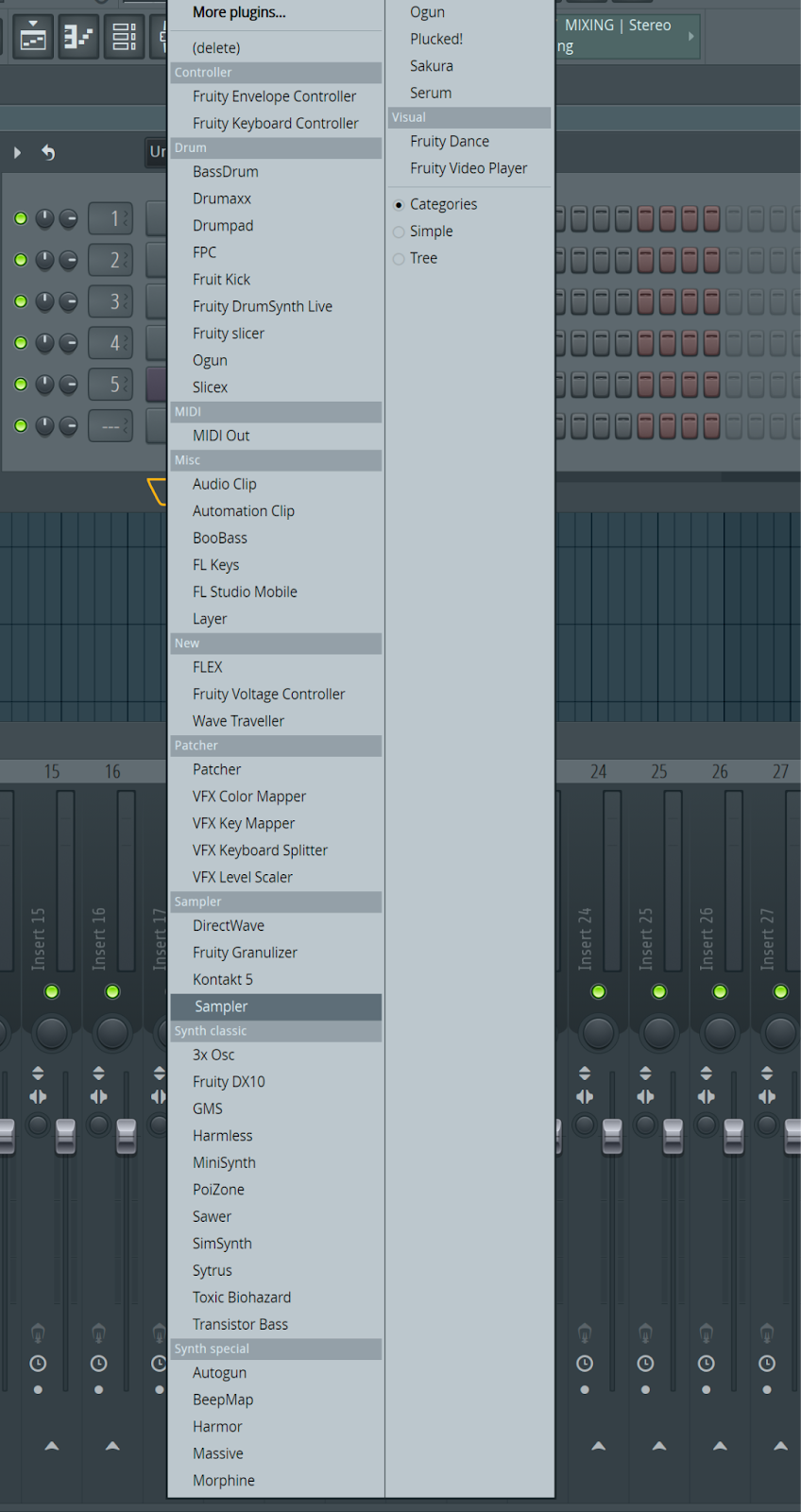Click mixer track selector number 4
The image size is (801, 1512).
pyautogui.click(x=111, y=343)
